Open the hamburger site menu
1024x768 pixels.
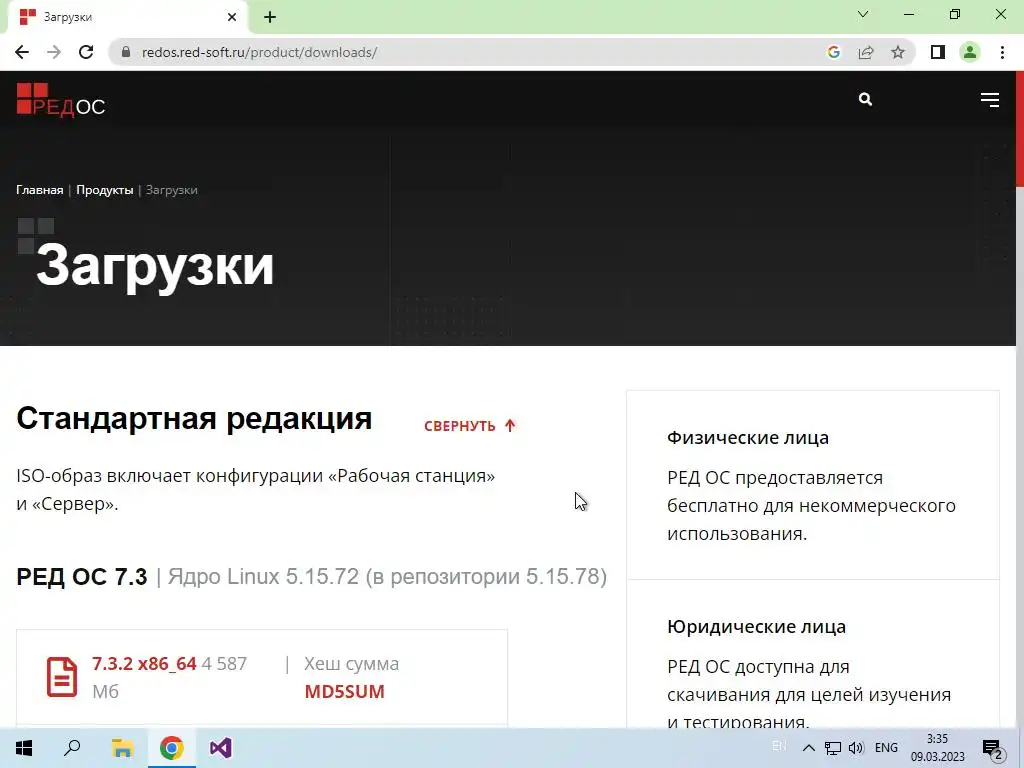[x=989, y=99]
